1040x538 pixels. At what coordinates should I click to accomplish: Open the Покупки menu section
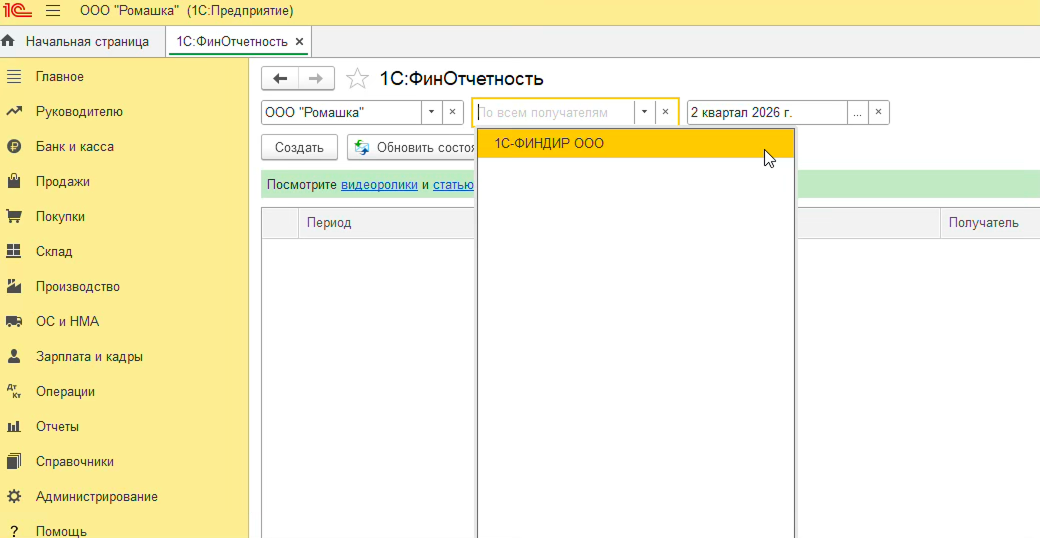coord(60,216)
